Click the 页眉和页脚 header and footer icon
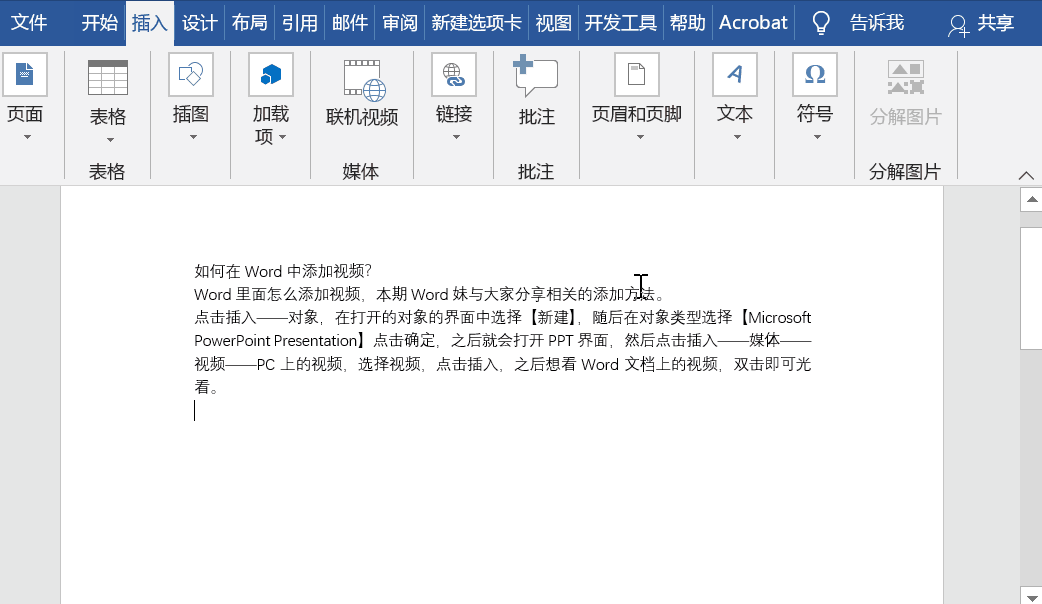 click(x=637, y=74)
